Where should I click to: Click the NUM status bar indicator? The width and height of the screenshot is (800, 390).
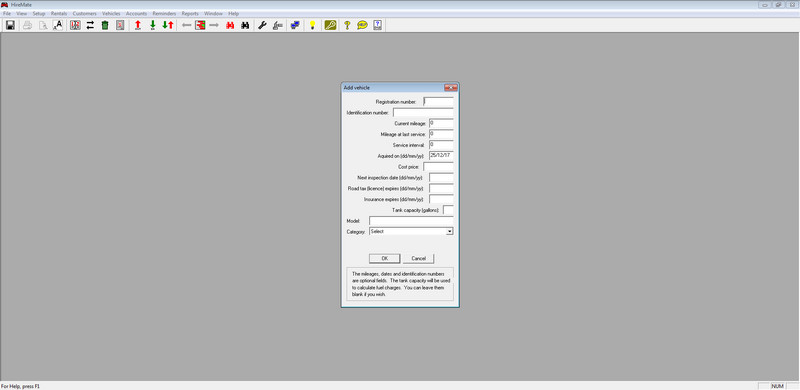click(778, 386)
